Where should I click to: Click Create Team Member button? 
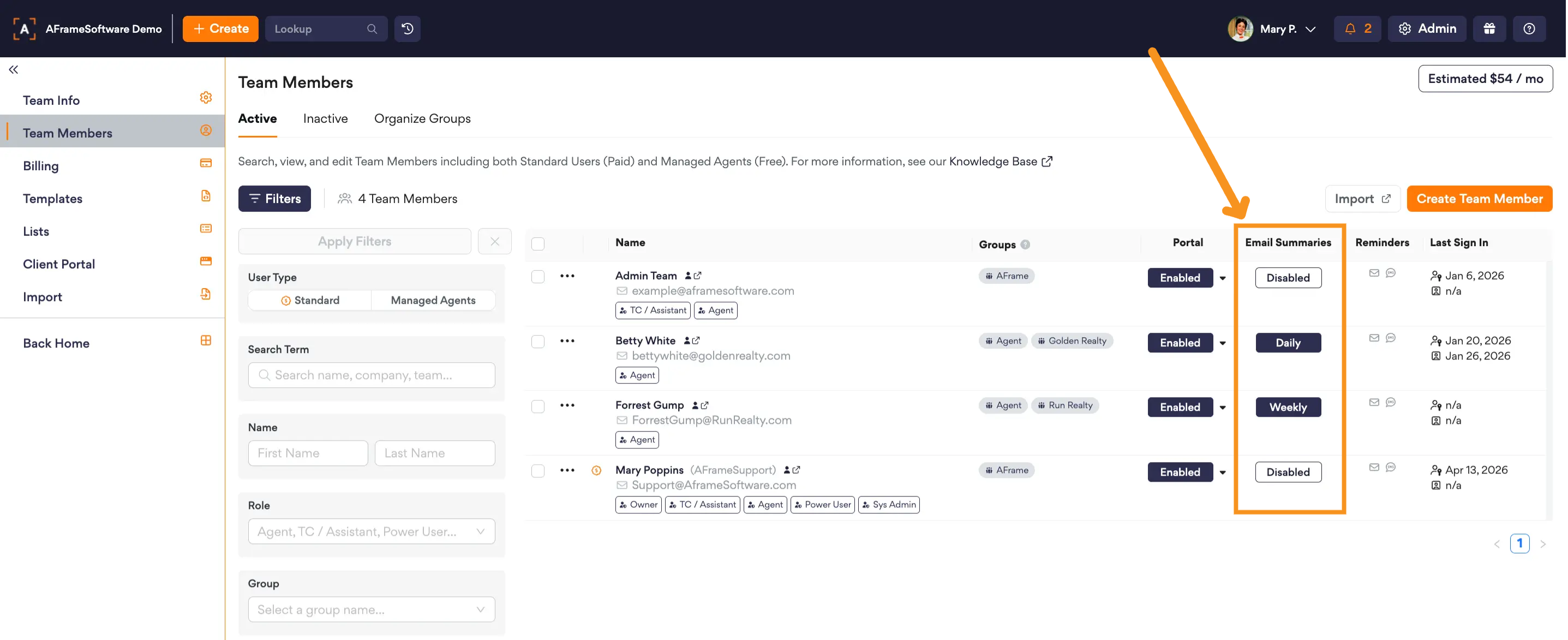pos(1479,199)
